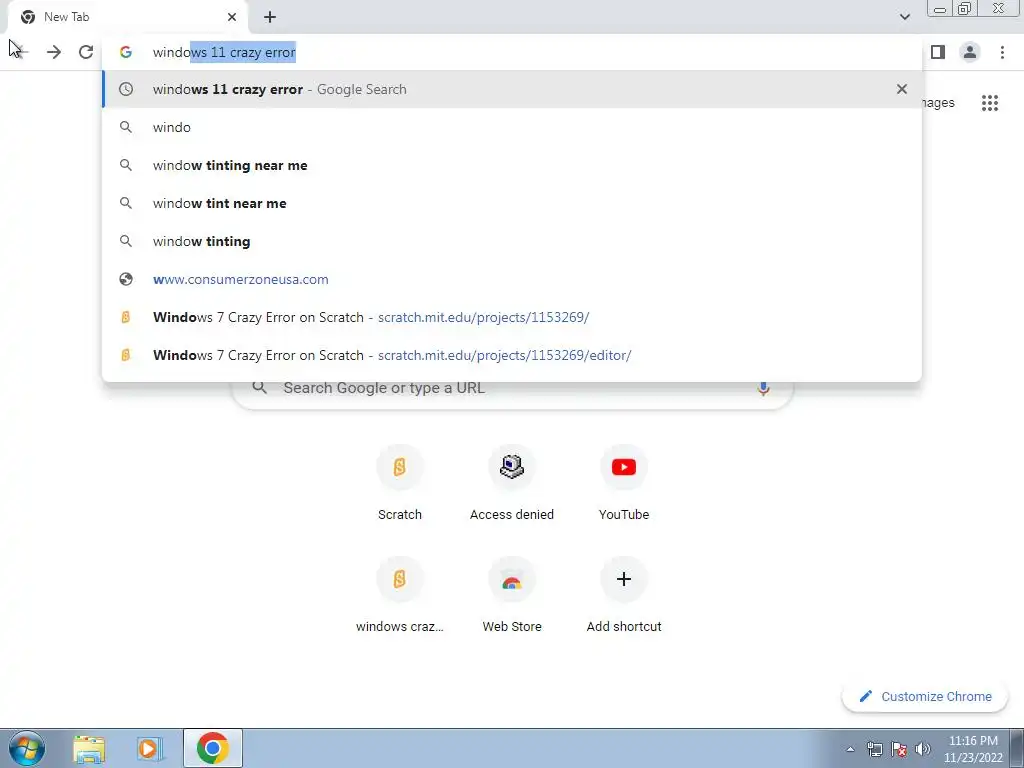Open the taskbar clock 11:16 PM
1024x768 pixels.
[973, 749]
